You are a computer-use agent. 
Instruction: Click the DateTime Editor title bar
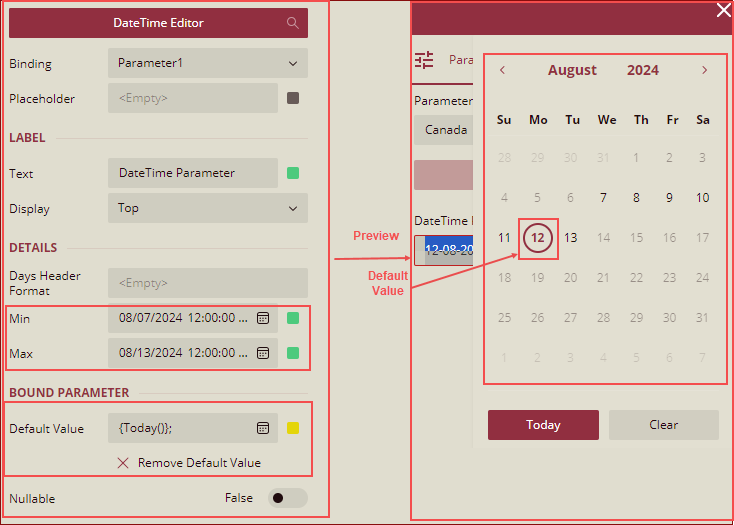coord(158,23)
